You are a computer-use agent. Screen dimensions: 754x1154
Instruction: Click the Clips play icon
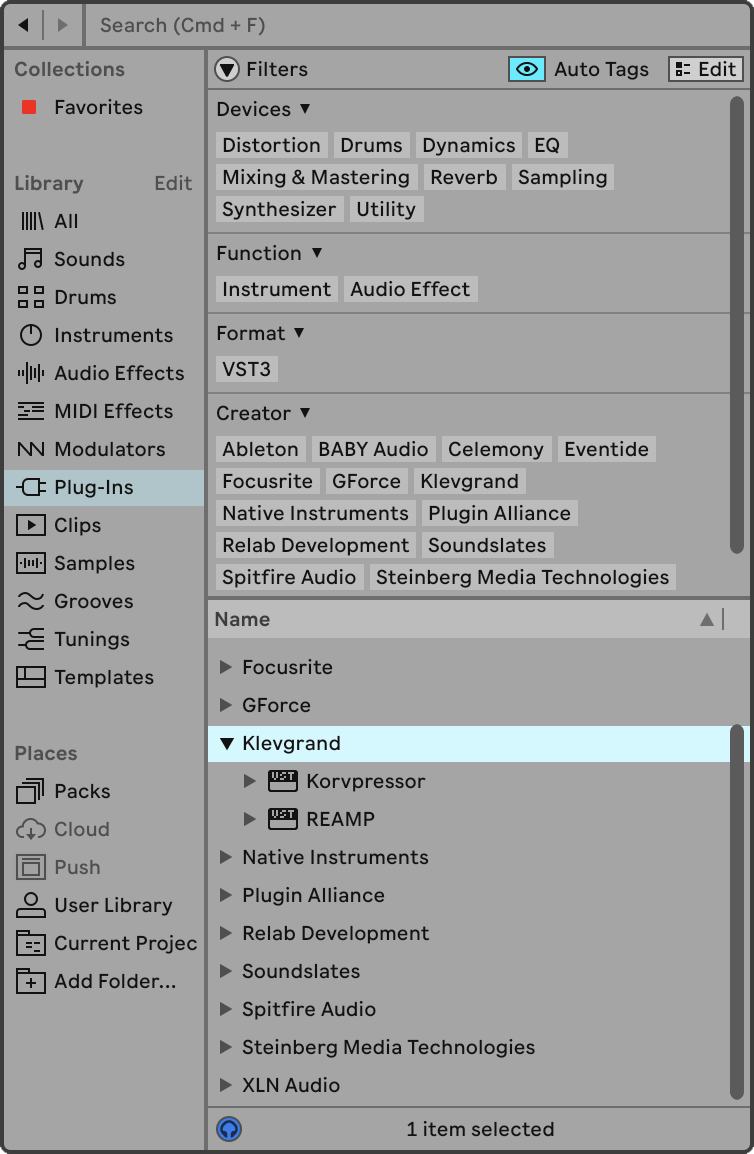(31, 525)
